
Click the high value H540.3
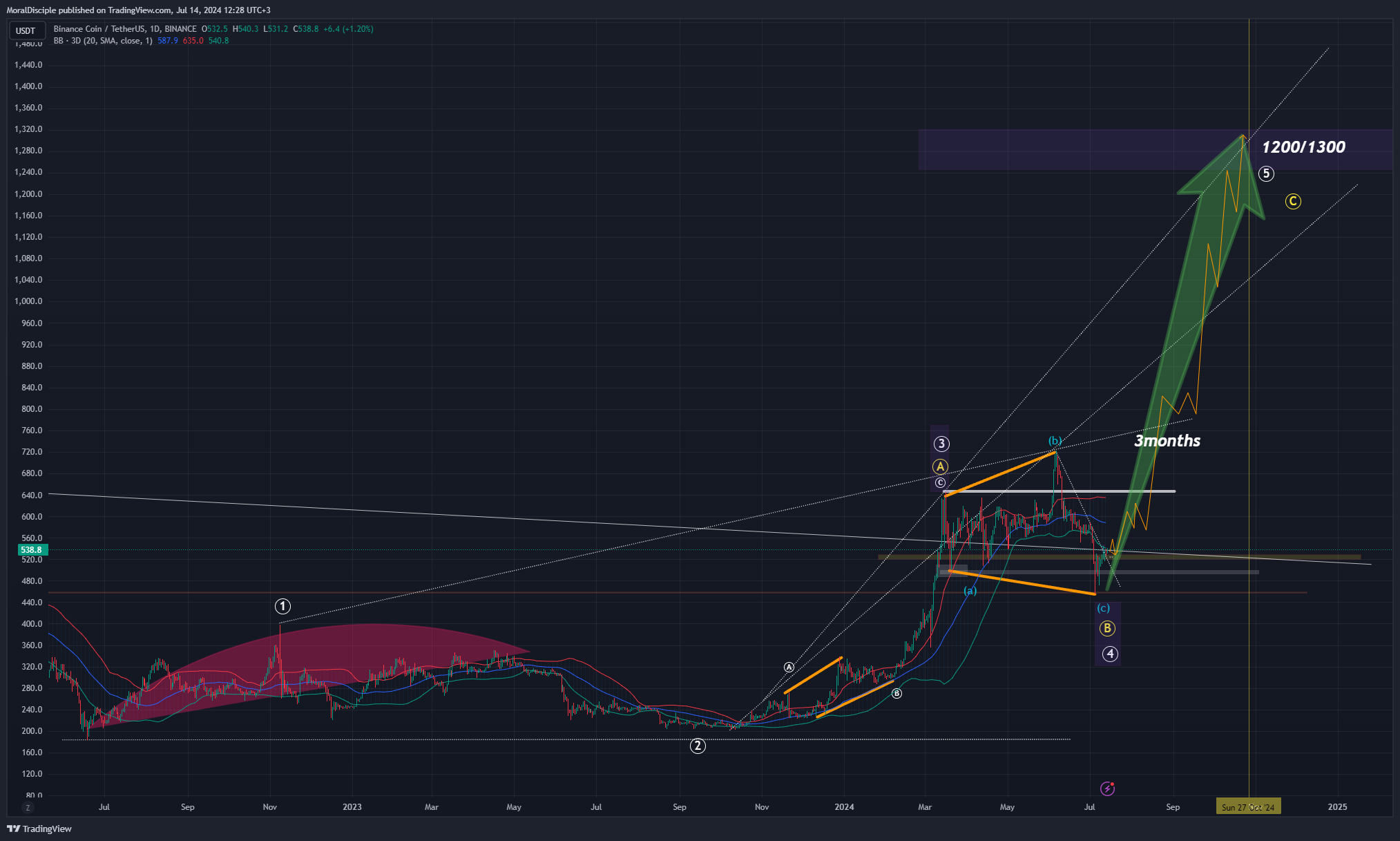pyautogui.click(x=245, y=29)
